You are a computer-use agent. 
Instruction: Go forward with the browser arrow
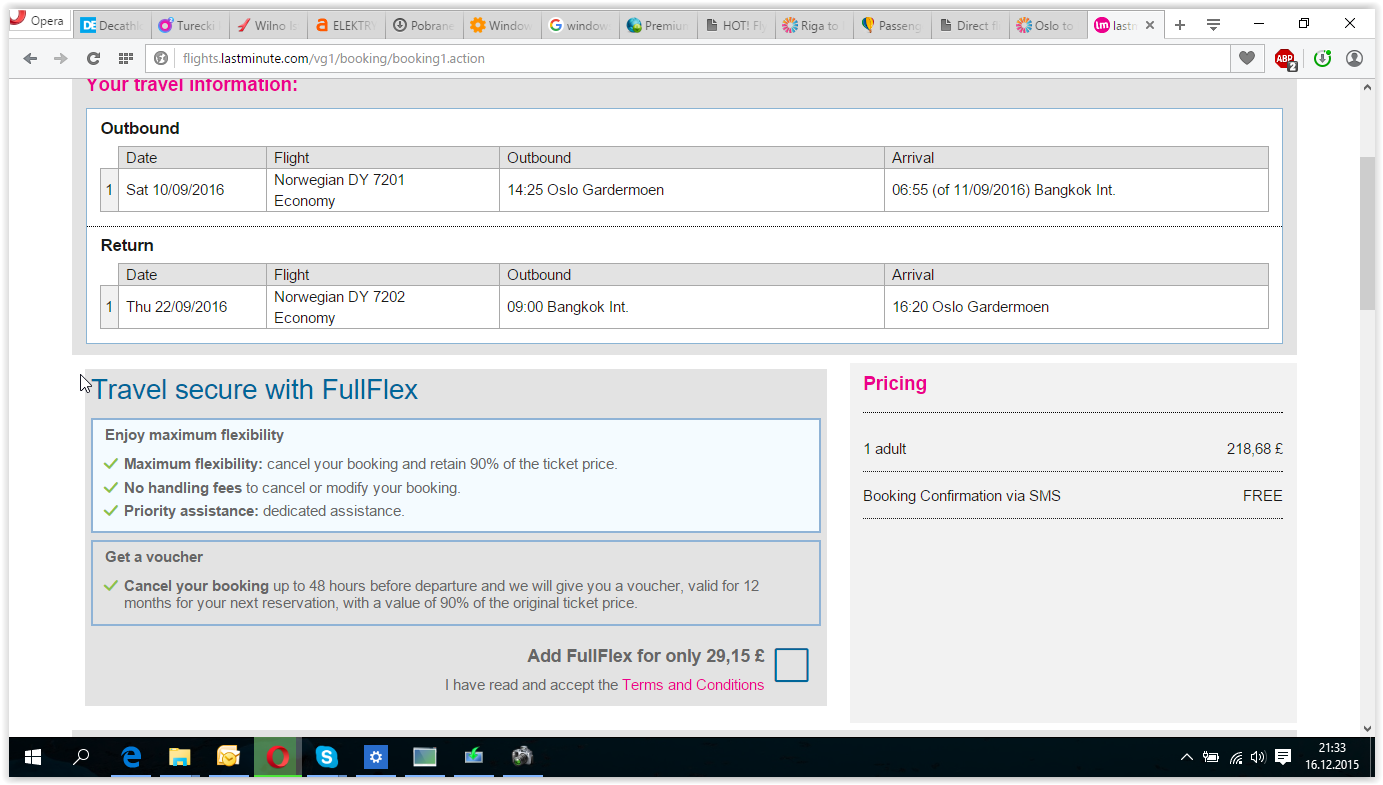[x=61, y=59]
